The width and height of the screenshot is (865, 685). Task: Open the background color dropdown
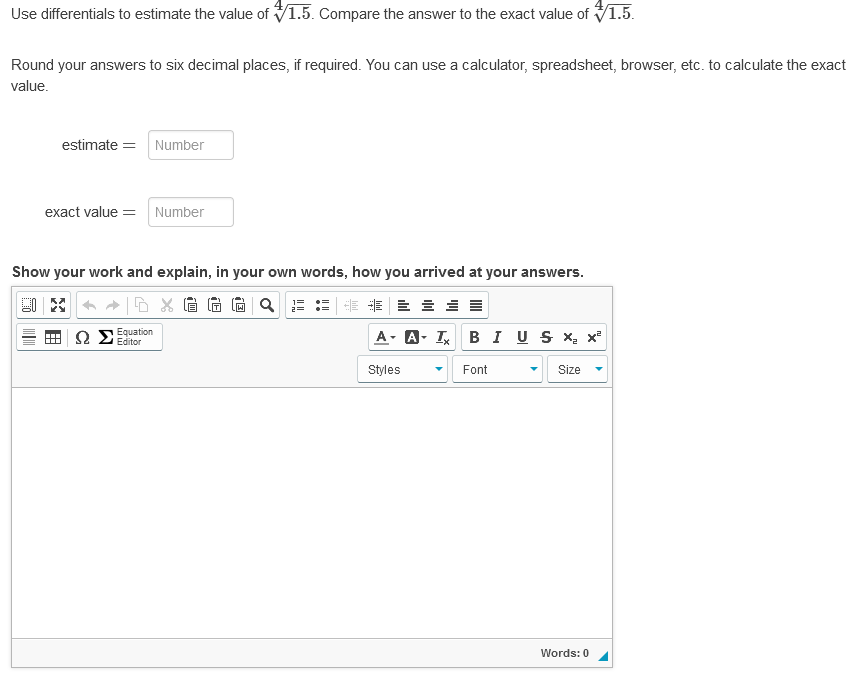(415, 337)
